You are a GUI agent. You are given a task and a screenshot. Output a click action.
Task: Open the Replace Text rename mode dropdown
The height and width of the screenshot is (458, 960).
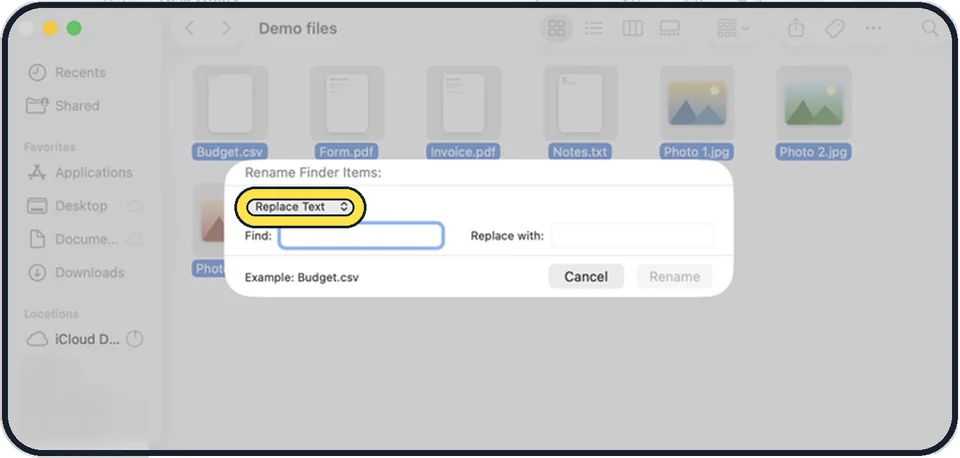(300, 207)
